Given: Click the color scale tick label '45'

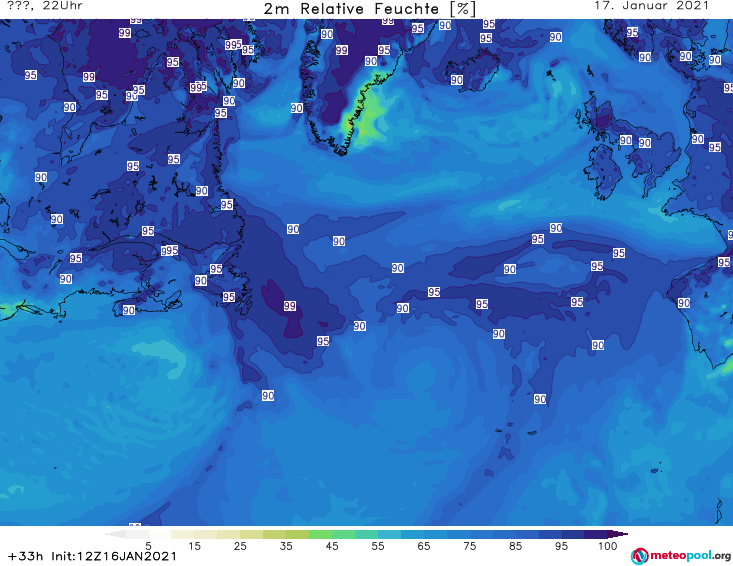Looking at the screenshot, I should click(332, 546).
